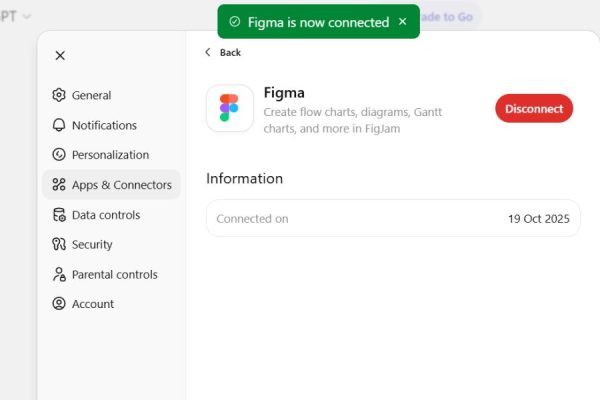Screen dimensions: 600x400
Task: Go back using the Back chevron
Action: [x=208, y=52]
